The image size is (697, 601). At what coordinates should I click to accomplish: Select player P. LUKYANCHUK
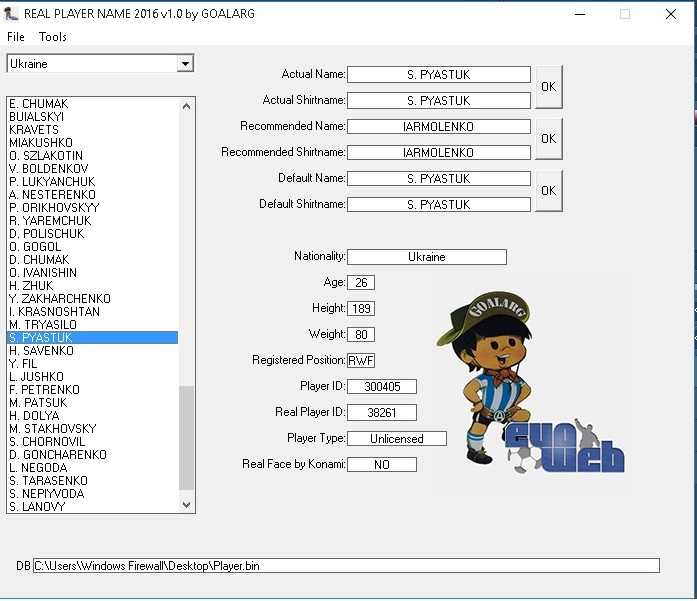92,181
